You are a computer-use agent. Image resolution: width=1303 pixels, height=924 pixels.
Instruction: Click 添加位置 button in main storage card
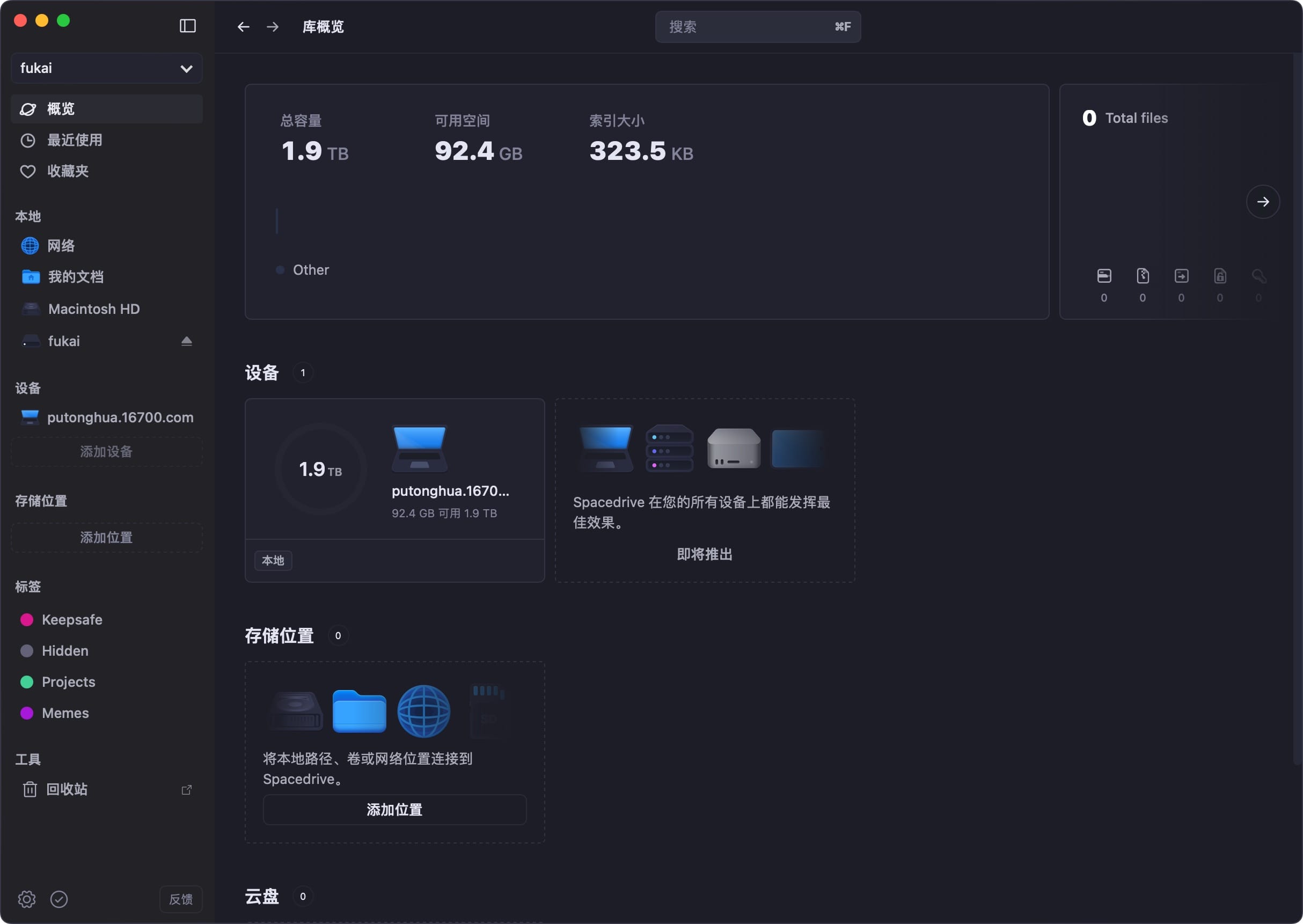394,810
